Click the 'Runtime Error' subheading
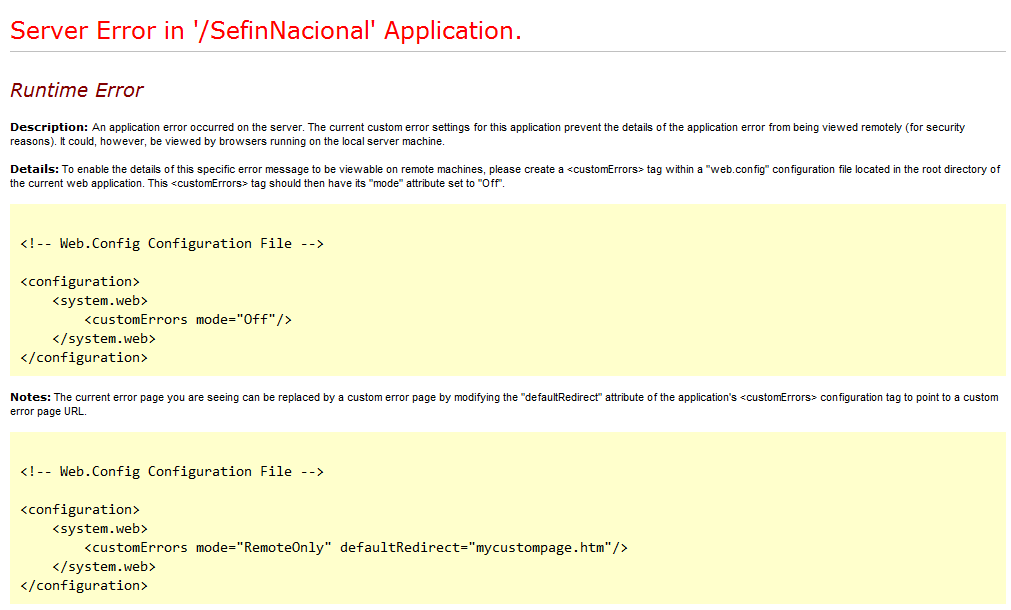The width and height of the screenshot is (1011, 610). click(77, 90)
